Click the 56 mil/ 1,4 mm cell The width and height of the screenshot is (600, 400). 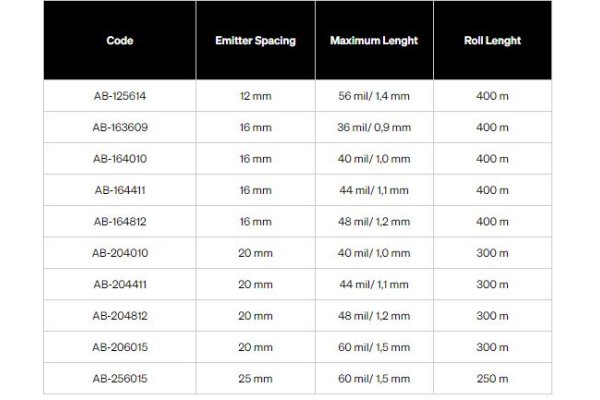click(x=373, y=97)
